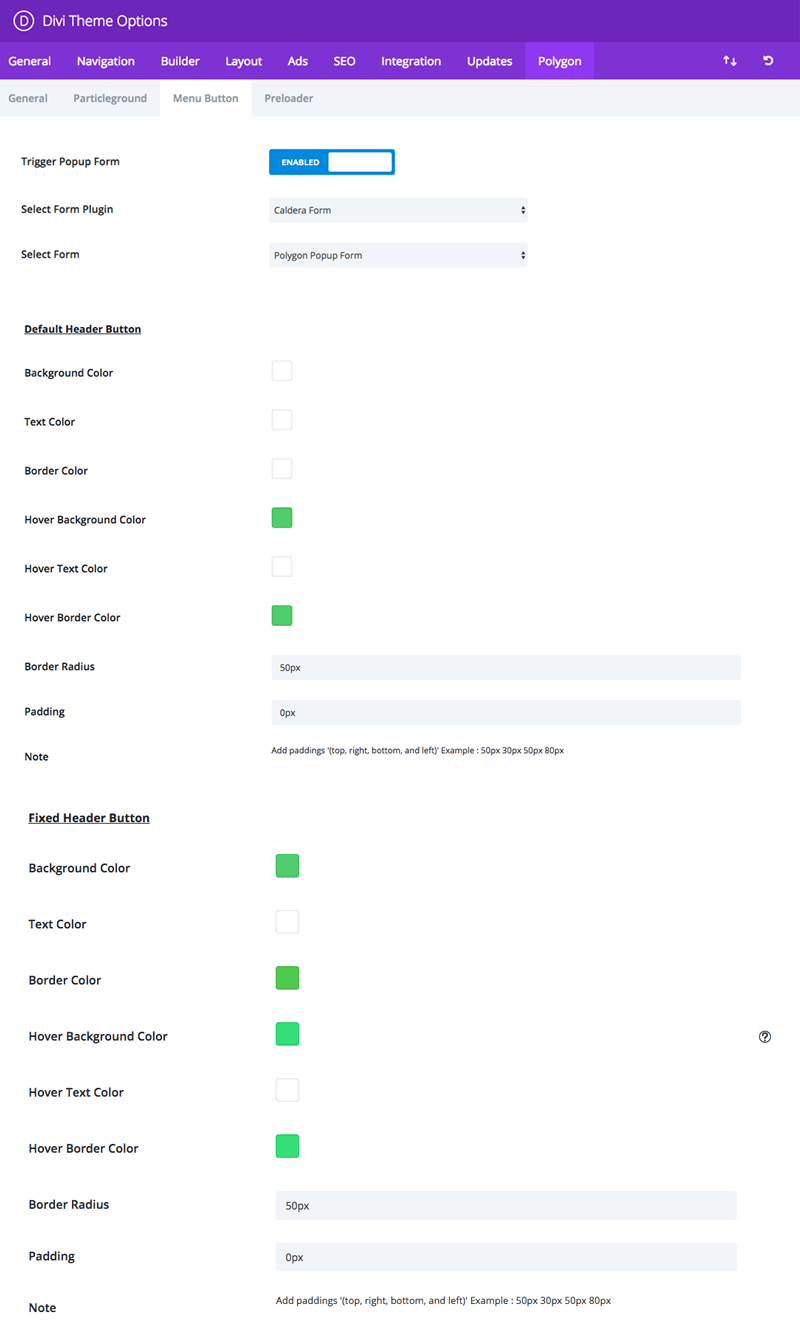Open the Builder tab
Viewport: 800px width, 1339px height.
[x=180, y=61]
